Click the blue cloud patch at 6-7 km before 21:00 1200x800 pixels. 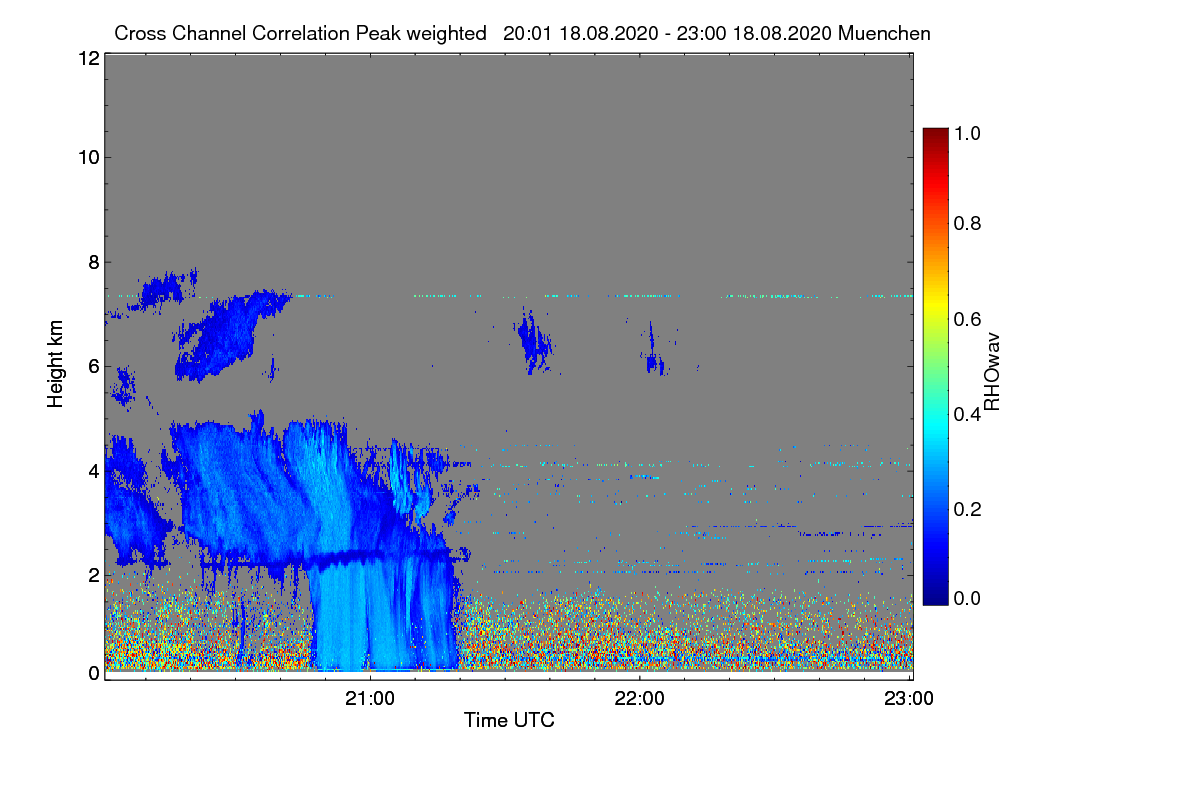[230, 335]
